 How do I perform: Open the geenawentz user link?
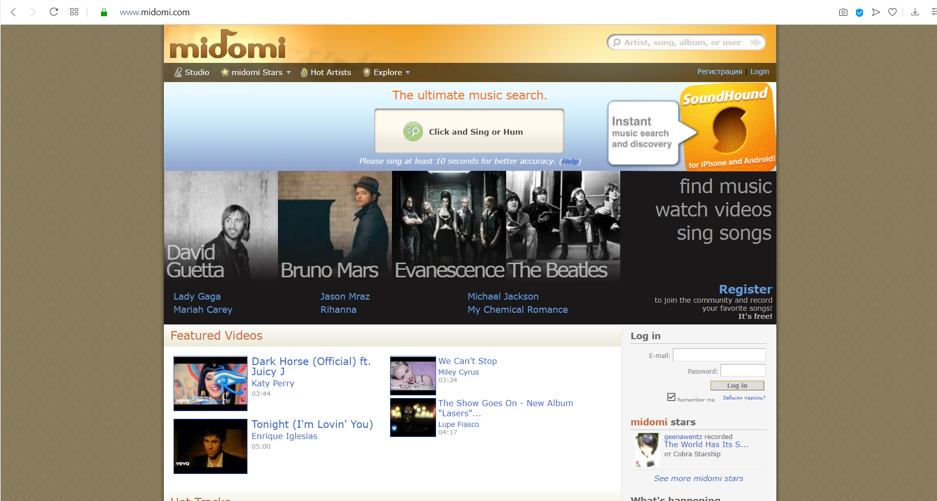pos(681,436)
